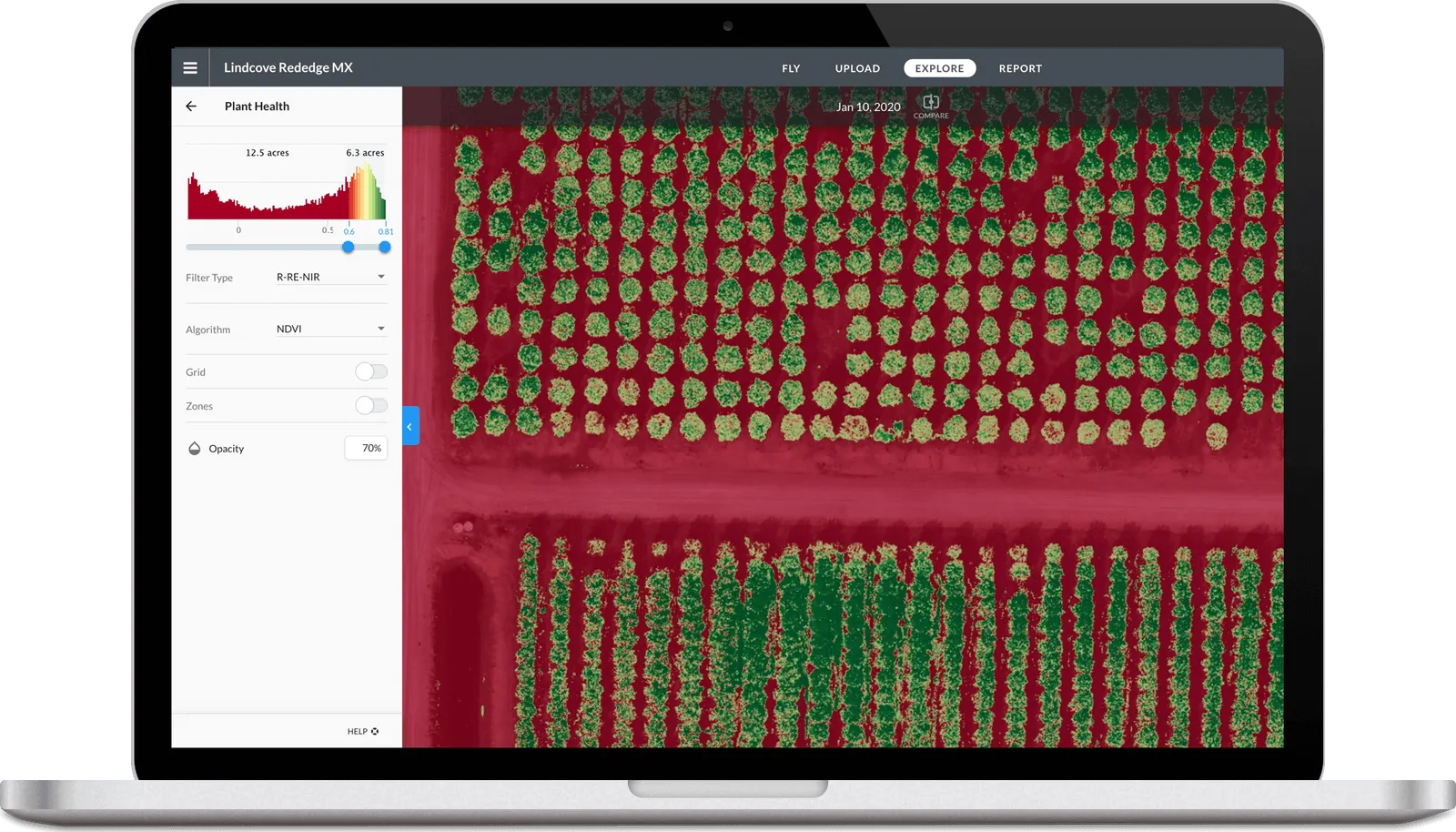Click the lower histogram threshold marker 0.6
Viewport: 1456px width, 832px height.
[348, 247]
